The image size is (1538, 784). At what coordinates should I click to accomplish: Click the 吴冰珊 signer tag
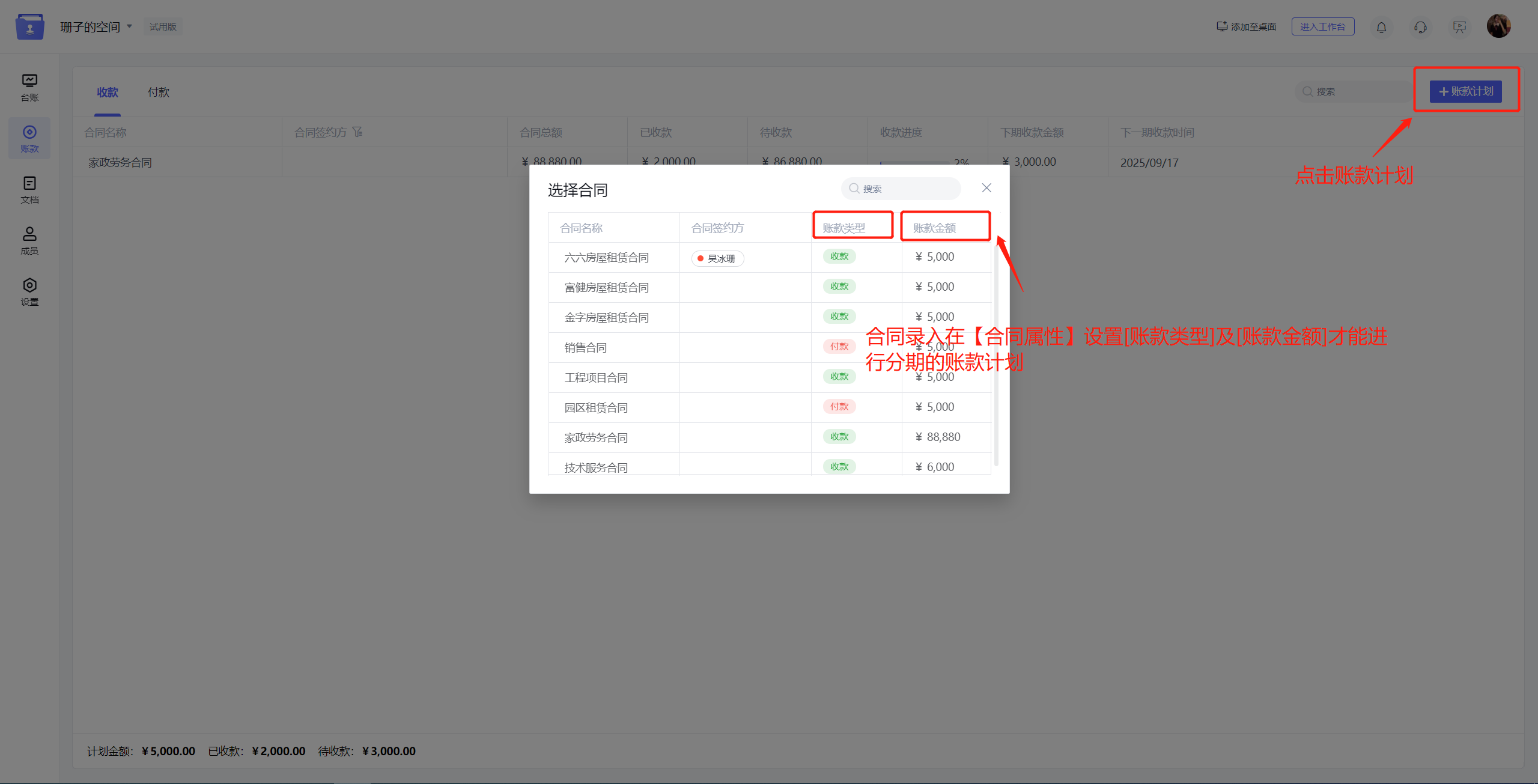717,258
